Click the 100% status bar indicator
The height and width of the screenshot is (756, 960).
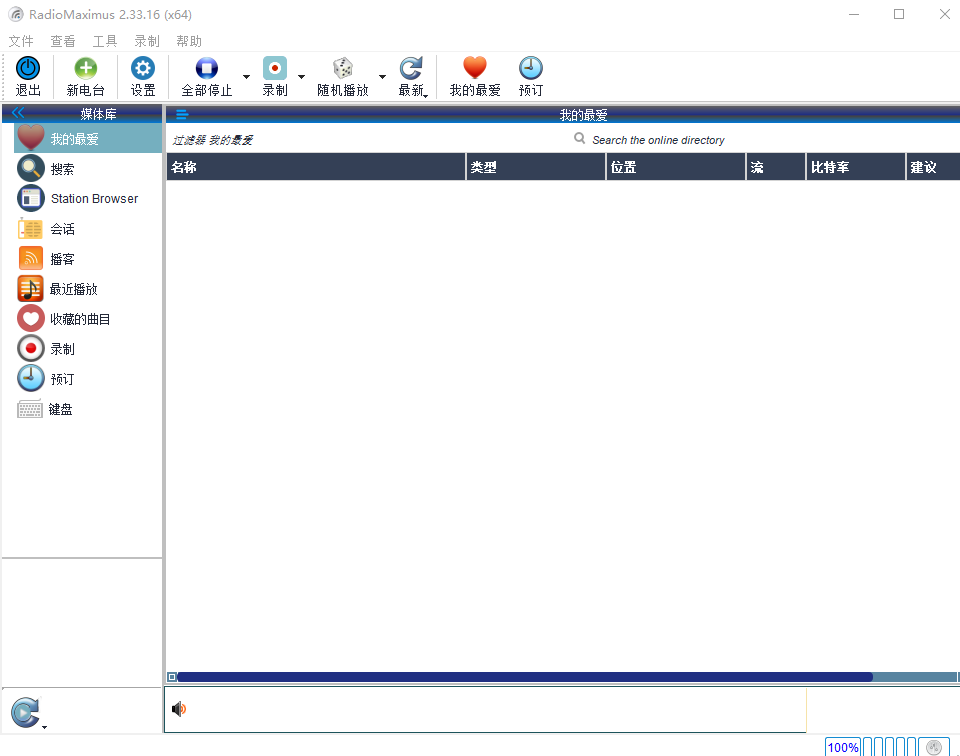tap(842, 747)
